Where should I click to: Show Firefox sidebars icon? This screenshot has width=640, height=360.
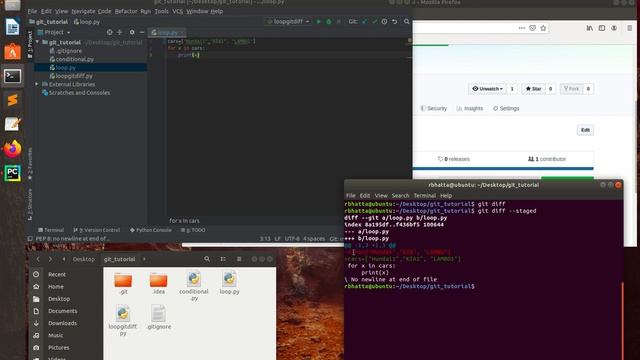click(602, 28)
